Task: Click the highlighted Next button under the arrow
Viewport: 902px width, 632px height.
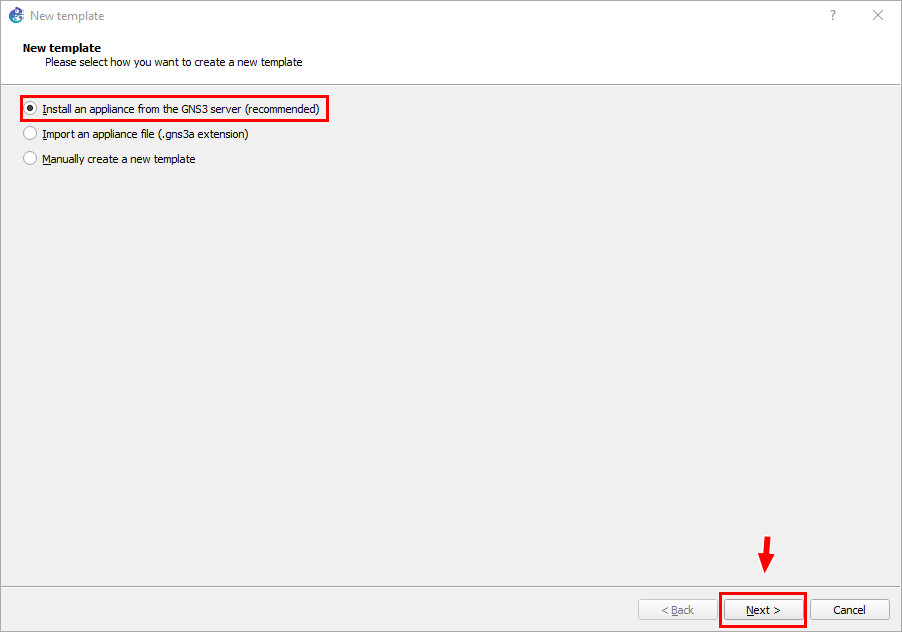Action: click(x=763, y=609)
